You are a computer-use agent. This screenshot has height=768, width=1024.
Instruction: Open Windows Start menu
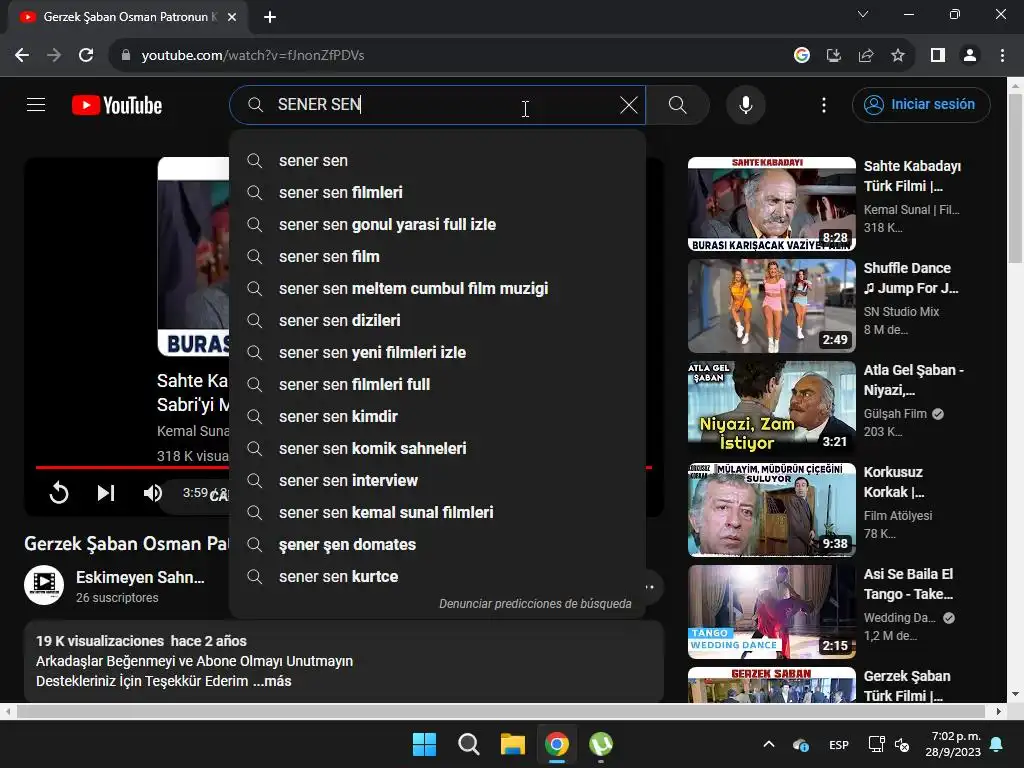point(424,744)
